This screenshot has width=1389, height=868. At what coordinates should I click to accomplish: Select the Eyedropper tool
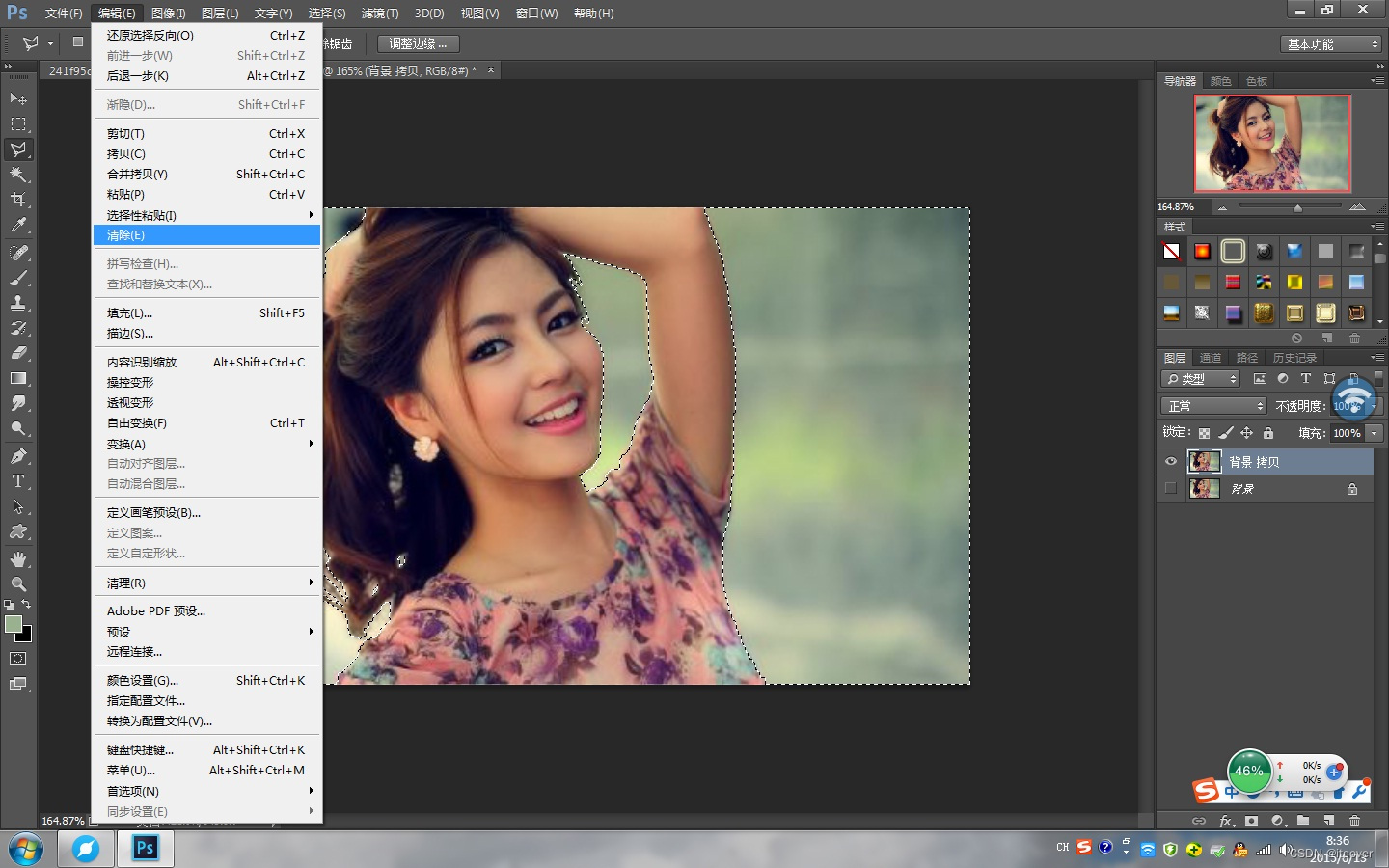click(x=18, y=224)
